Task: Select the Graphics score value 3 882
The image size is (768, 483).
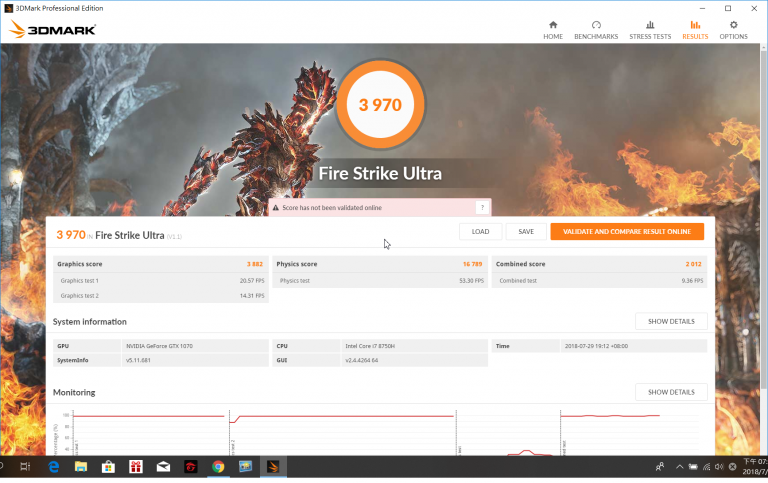Action: [x=255, y=264]
